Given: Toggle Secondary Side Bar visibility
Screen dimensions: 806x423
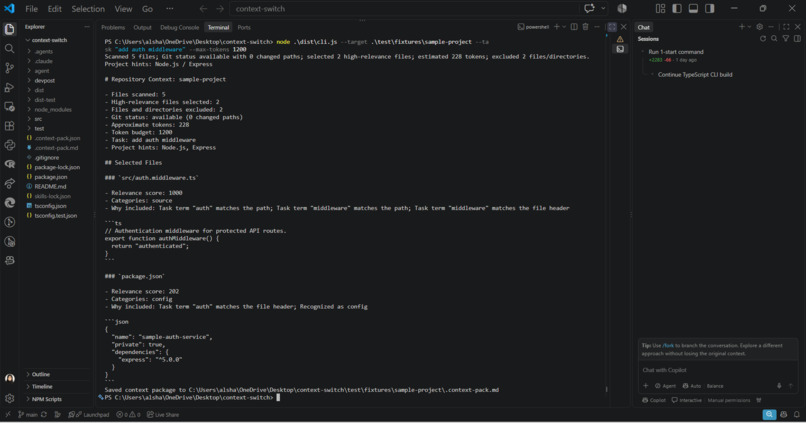Looking at the screenshot, I should pyautogui.click(x=710, y=8).
